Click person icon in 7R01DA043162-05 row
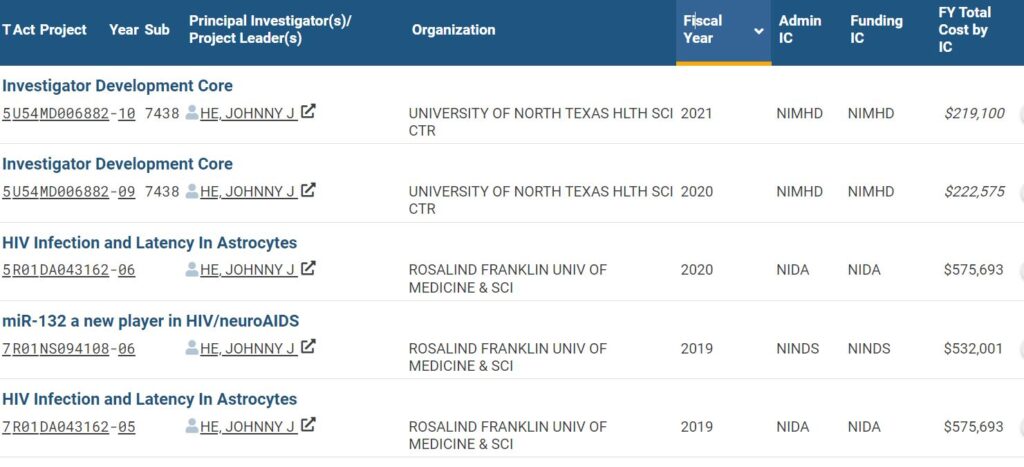The width and height of the screenshot is (1024, 467). click(x=191, y=427)
